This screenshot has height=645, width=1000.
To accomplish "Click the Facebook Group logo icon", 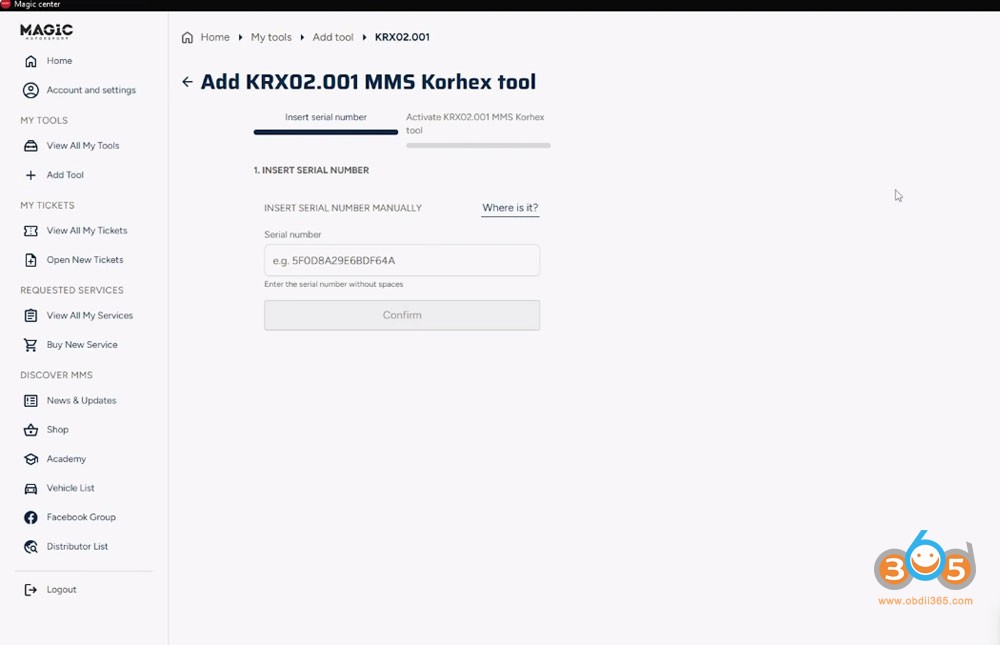I will click(31, 517).
